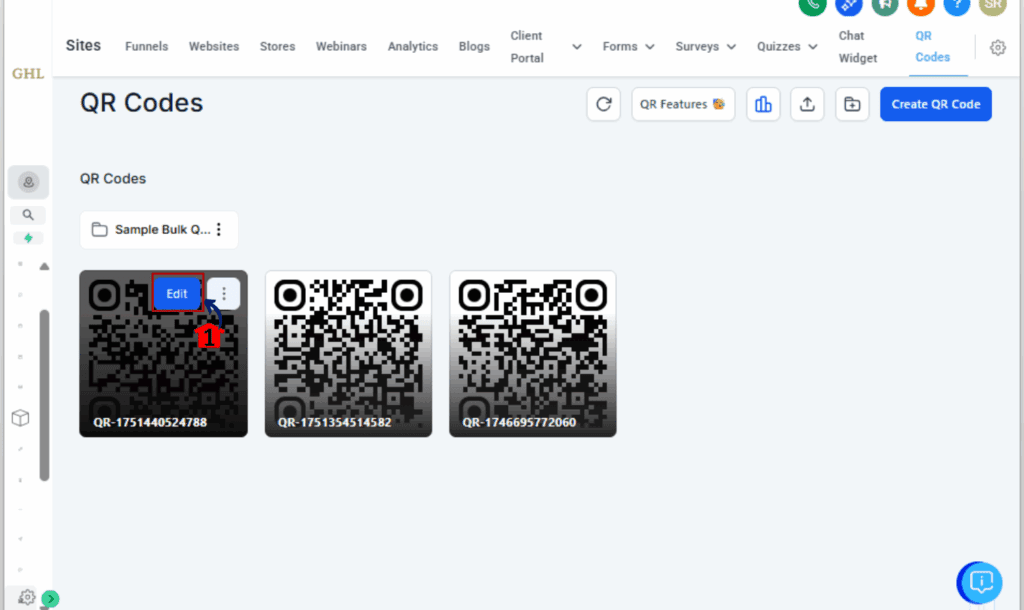
Task: Go to the Websites tab
Action: 214,46
